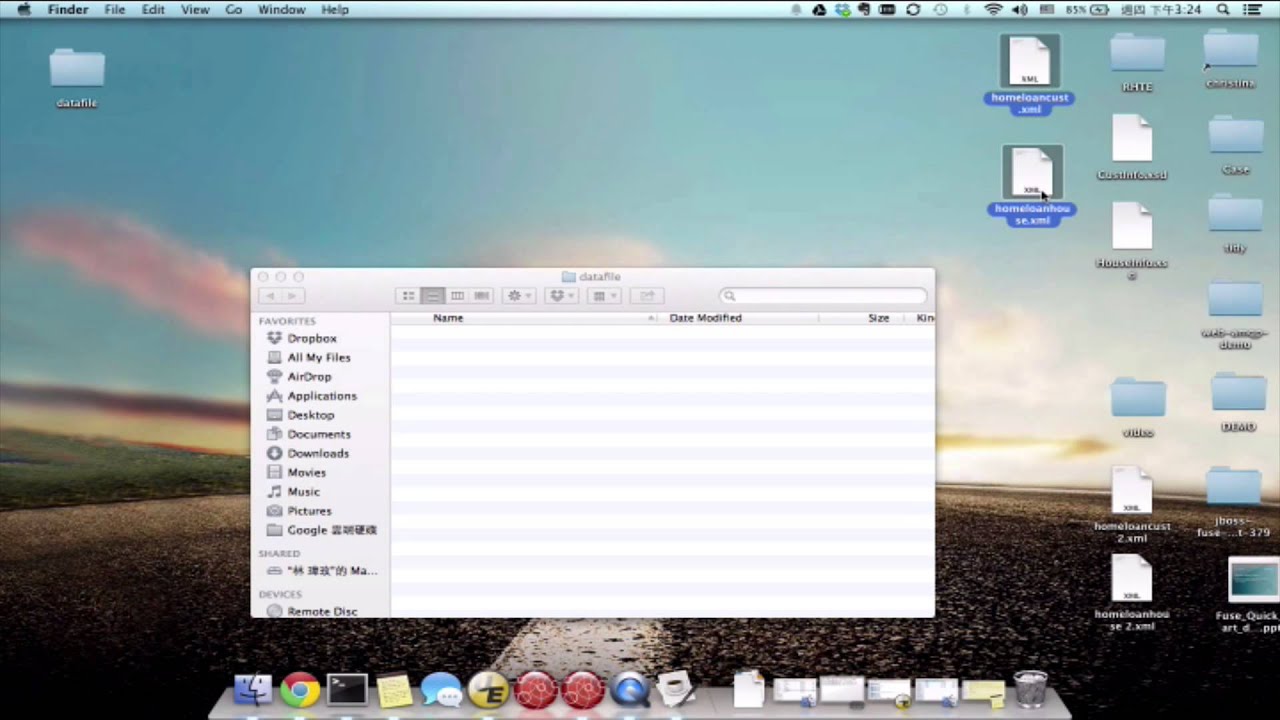The image size is (1280, 720).
Task: Select All My Files in the sidebar
Action: pyautogui.click(x=318, y=357)
